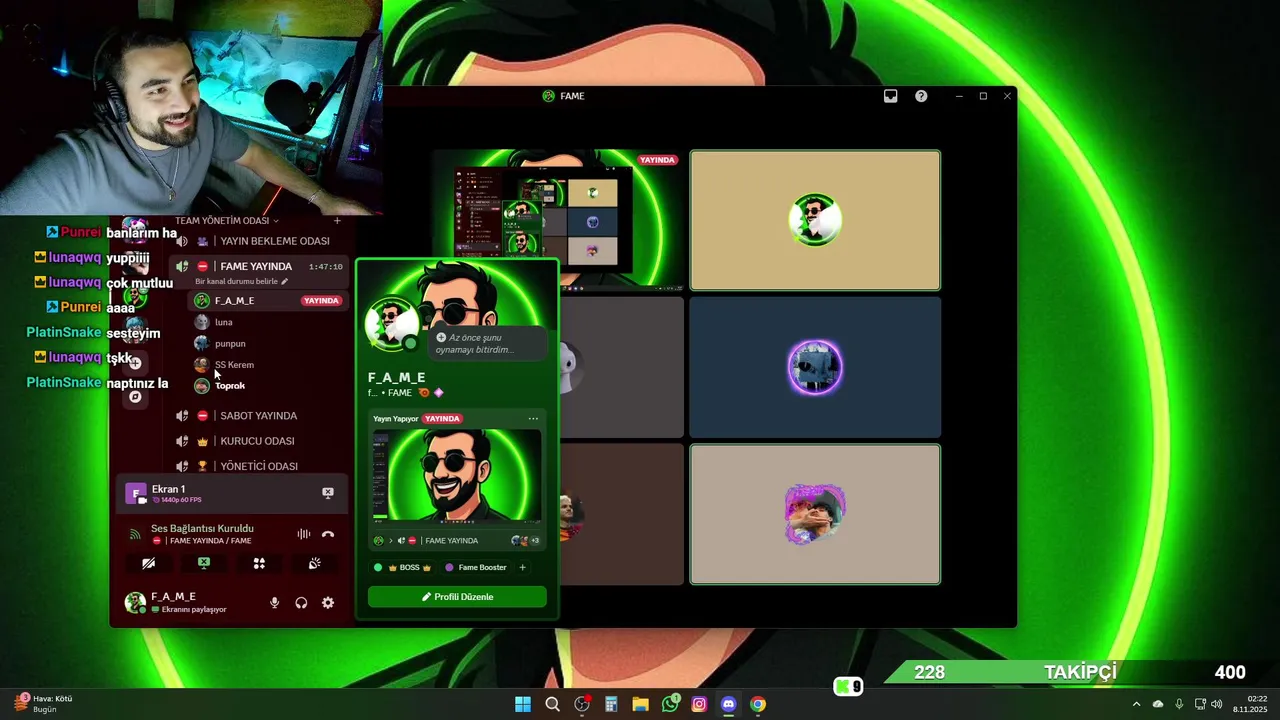Join the SABOT YAYINDA voice channel

pos(257,416)
